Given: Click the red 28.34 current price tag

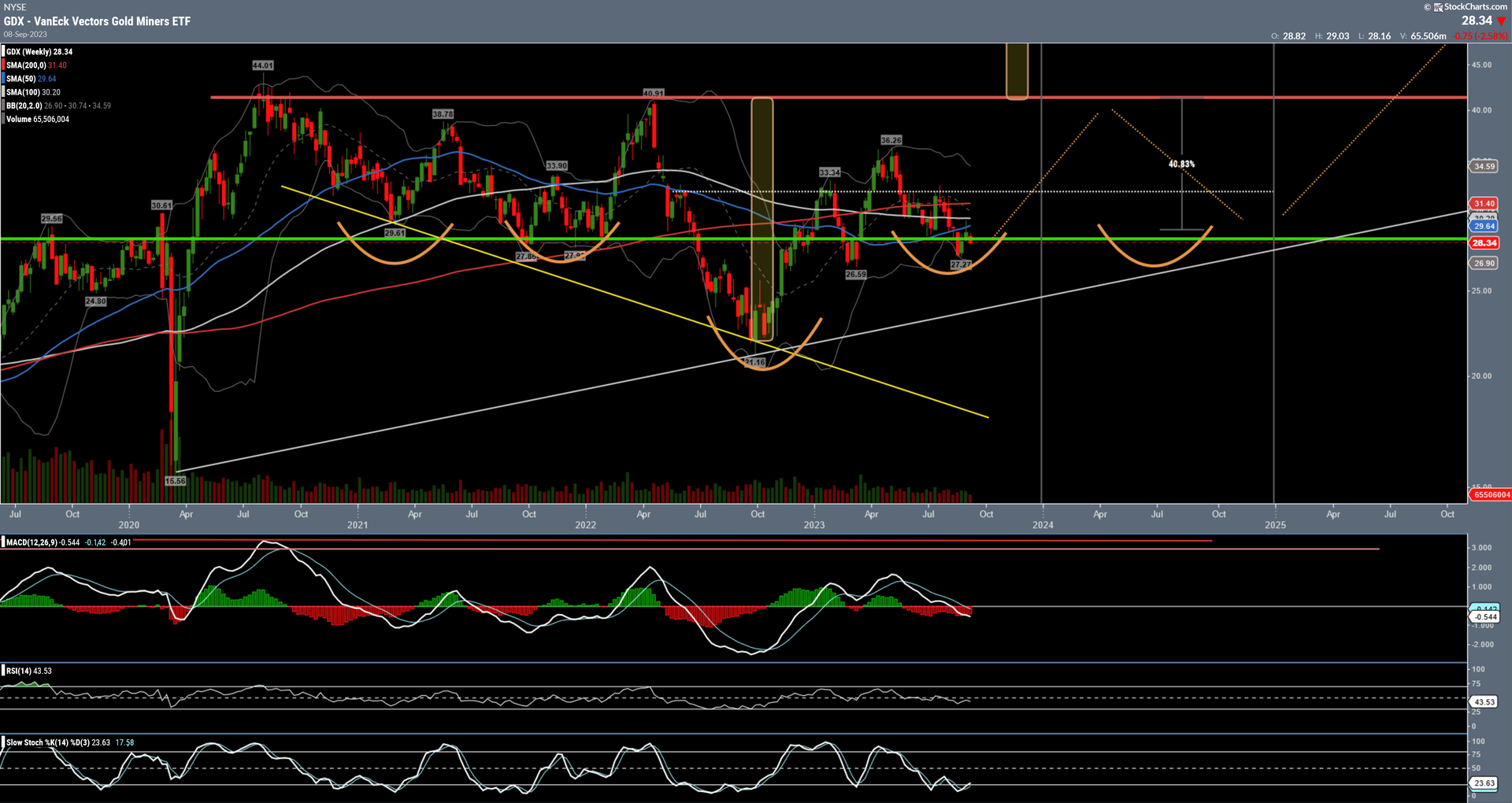Looking at the screenshot, I should coord(1484,243).
